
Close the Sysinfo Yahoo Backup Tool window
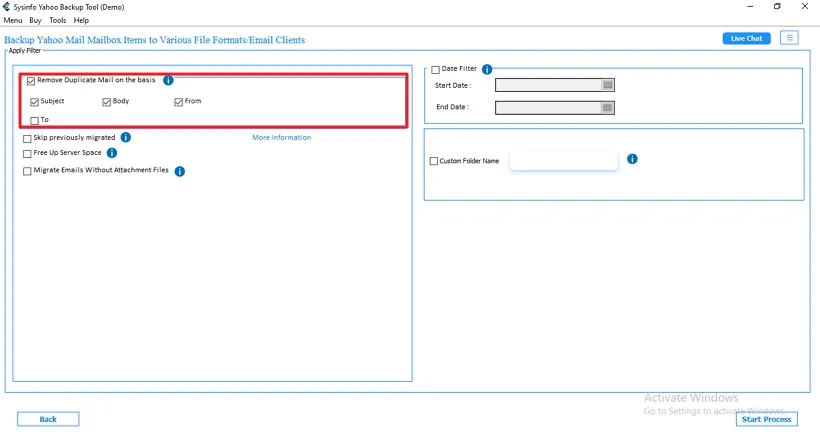[805, 7]
